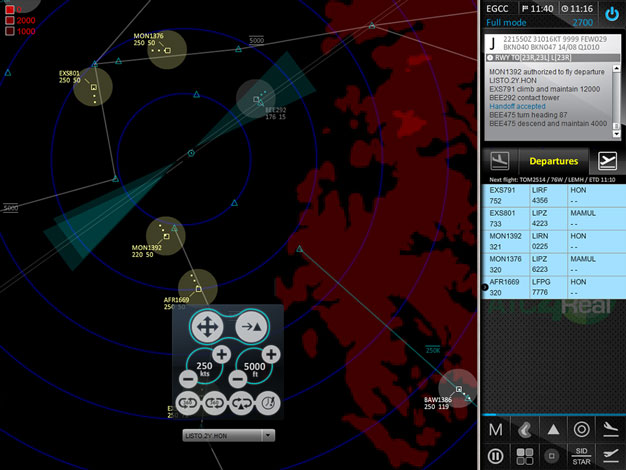626x470 pixels.
Task: Click the waypoint triangle icon in bottom toolbar
Action: (x=552, y=429)
